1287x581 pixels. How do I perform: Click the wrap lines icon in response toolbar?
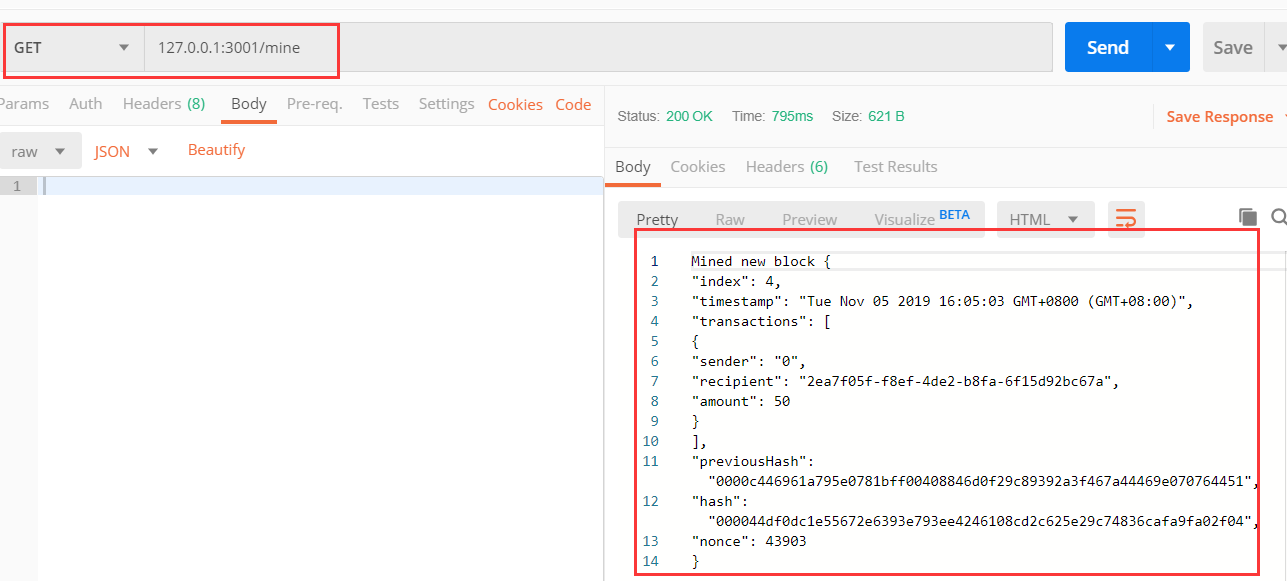(1126, 219)
